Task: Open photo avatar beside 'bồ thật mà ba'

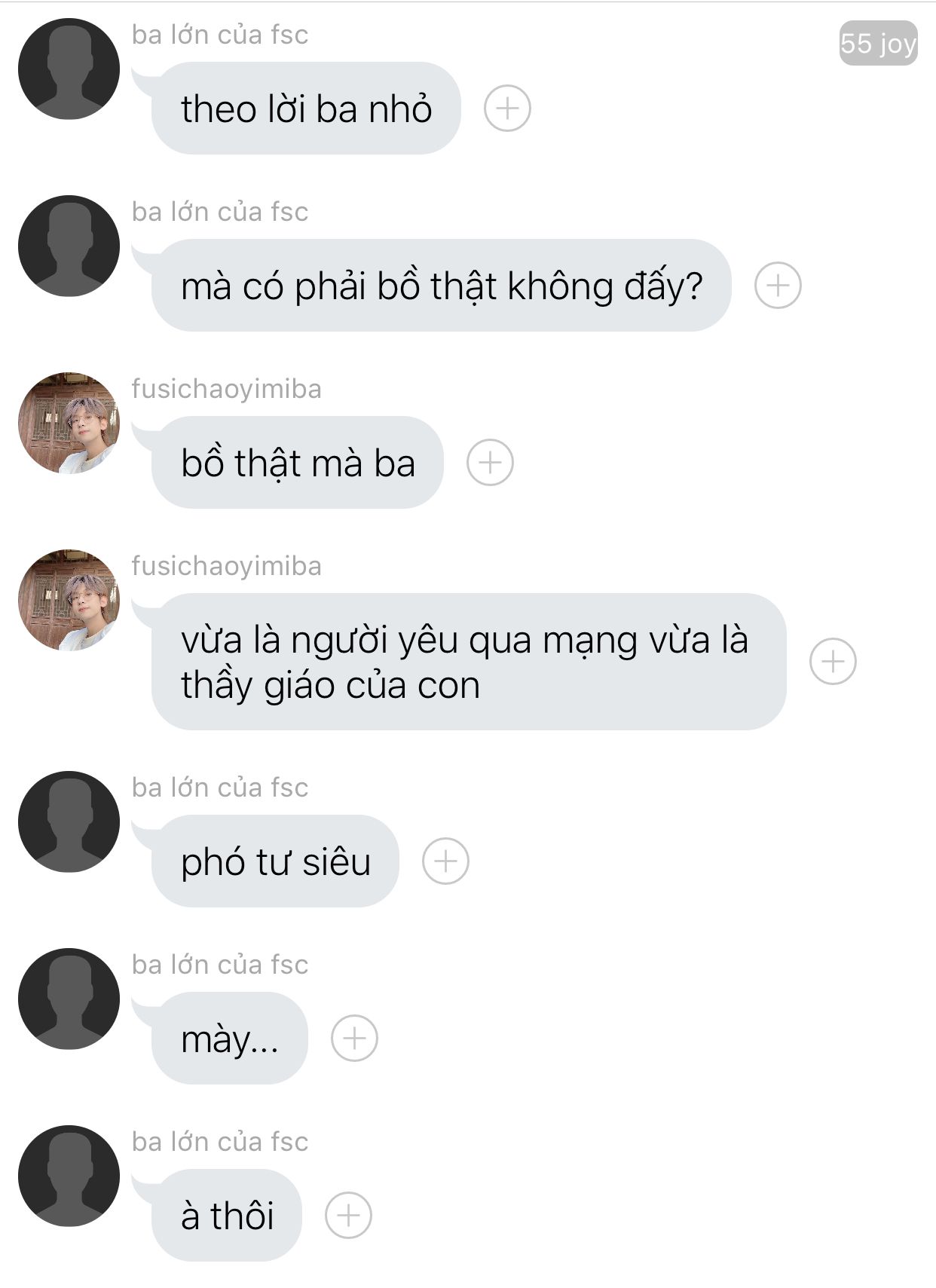Action: (x=69, y=423)
